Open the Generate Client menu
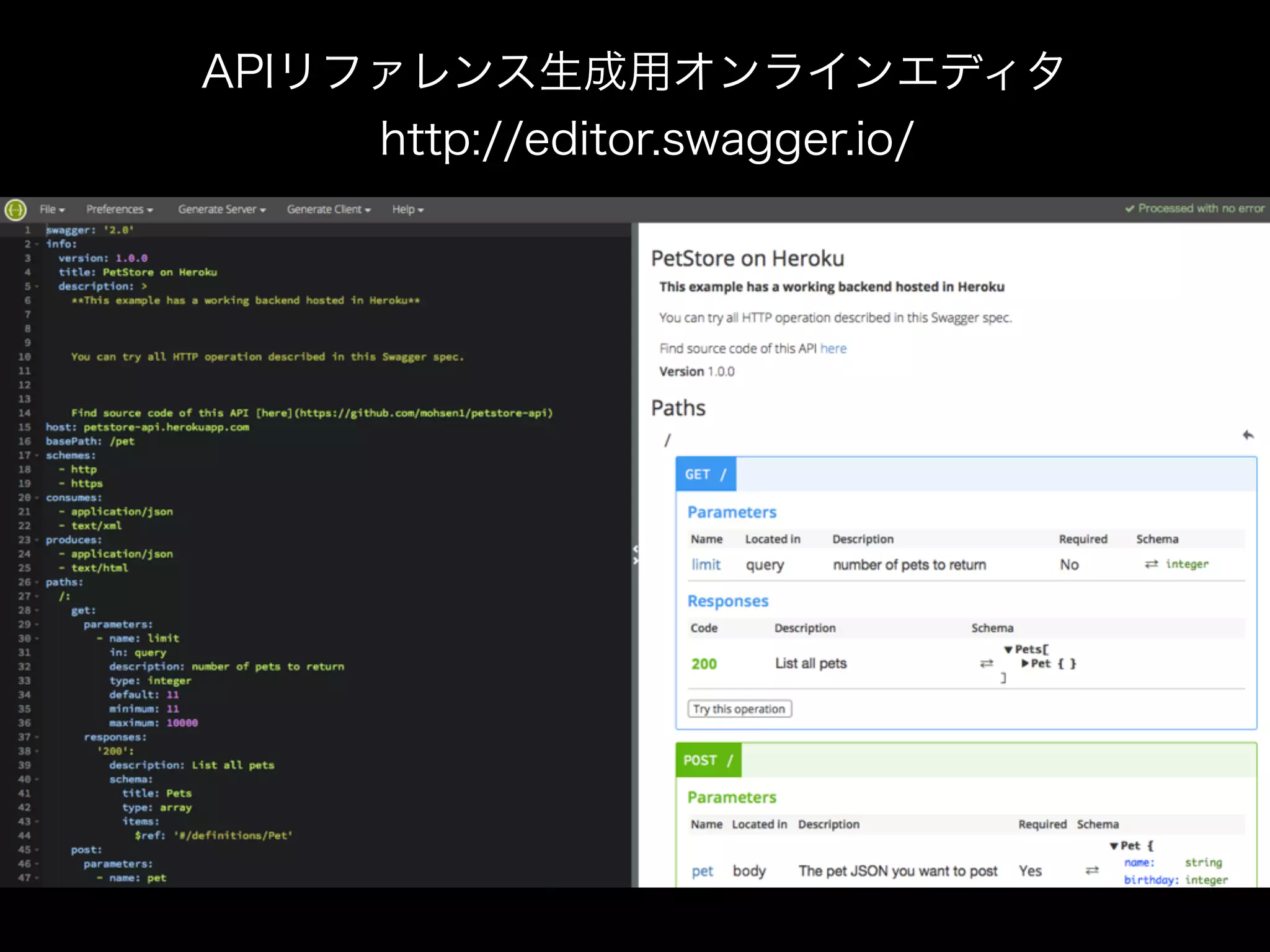The width and height of the screenshot is (1270, 952). click(329, 209)
